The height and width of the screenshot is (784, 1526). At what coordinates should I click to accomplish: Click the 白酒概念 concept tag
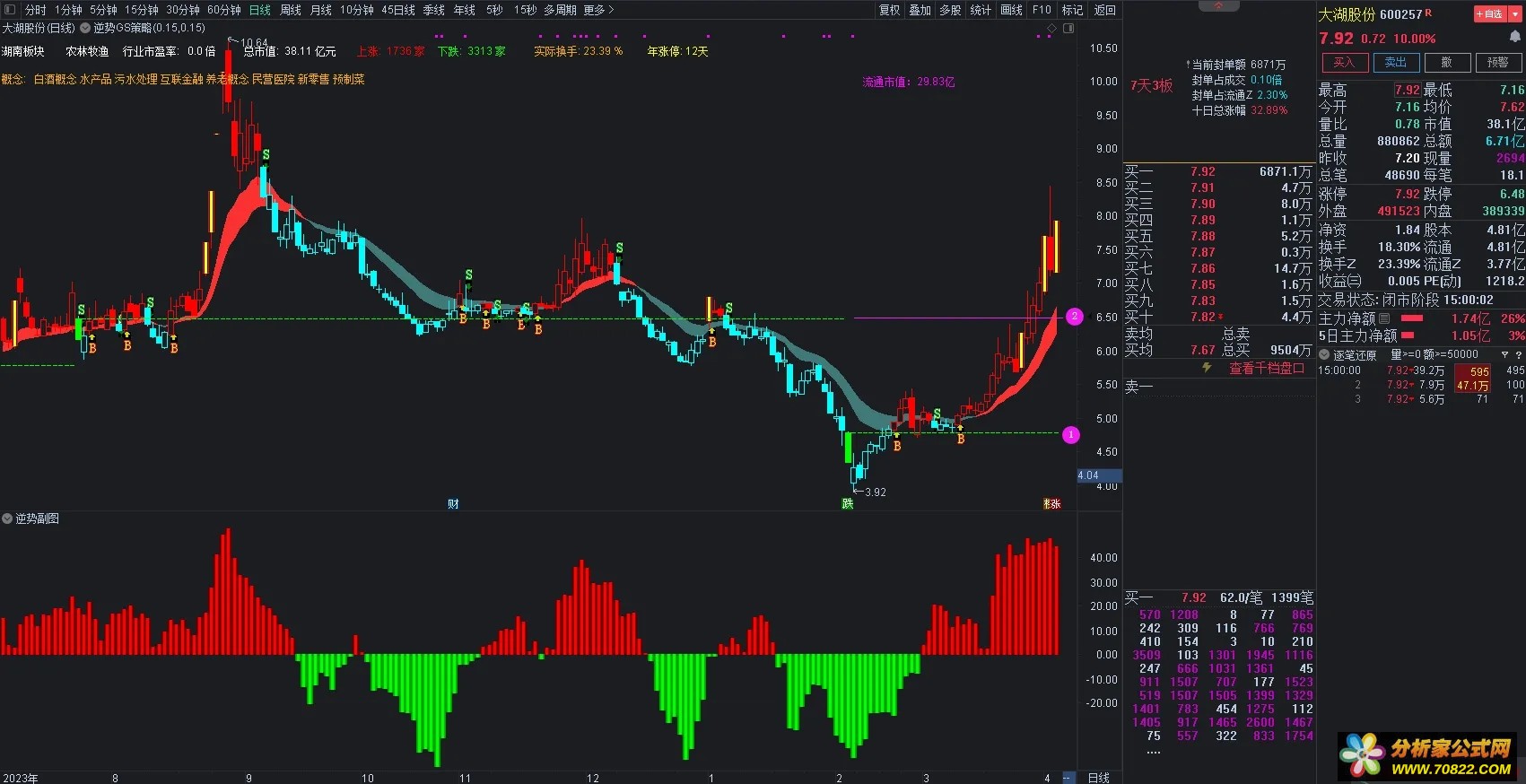[x=55, y=80]
